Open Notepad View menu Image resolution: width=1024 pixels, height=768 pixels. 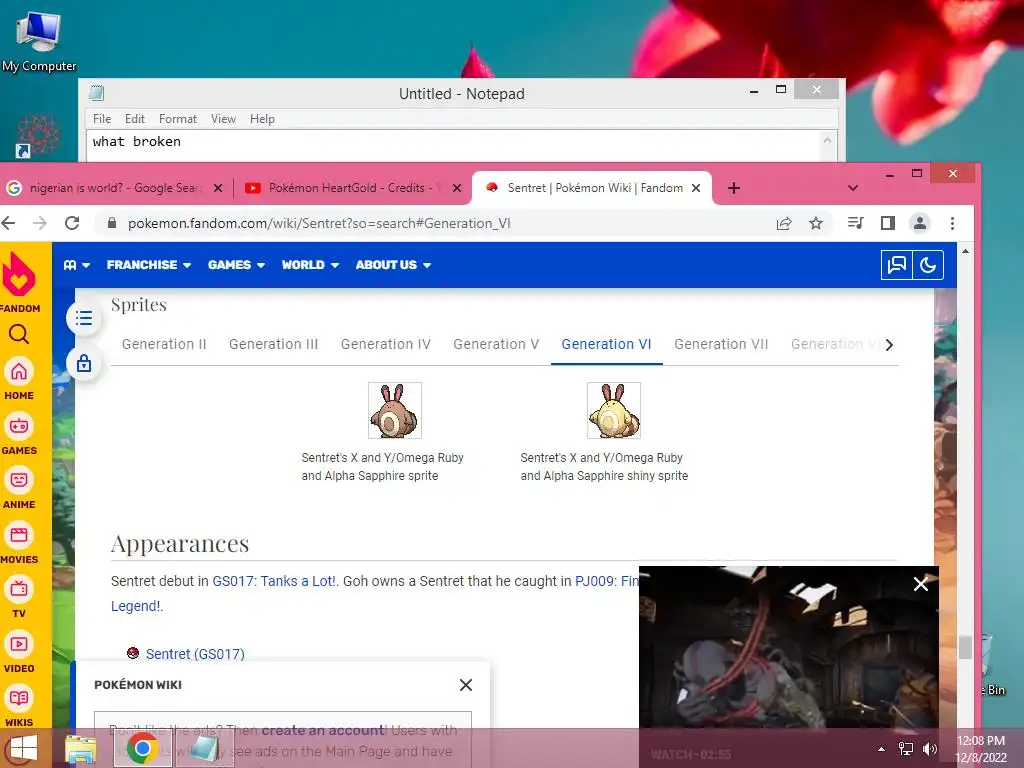point(223,119)
